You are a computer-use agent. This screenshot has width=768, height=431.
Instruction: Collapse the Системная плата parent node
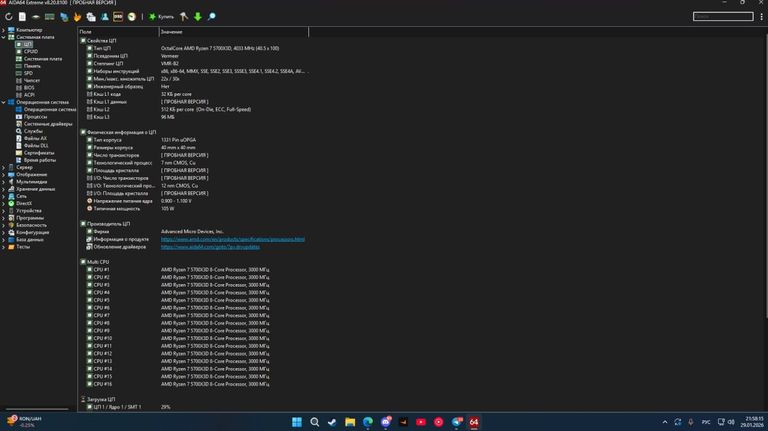[x=4, y=37]
